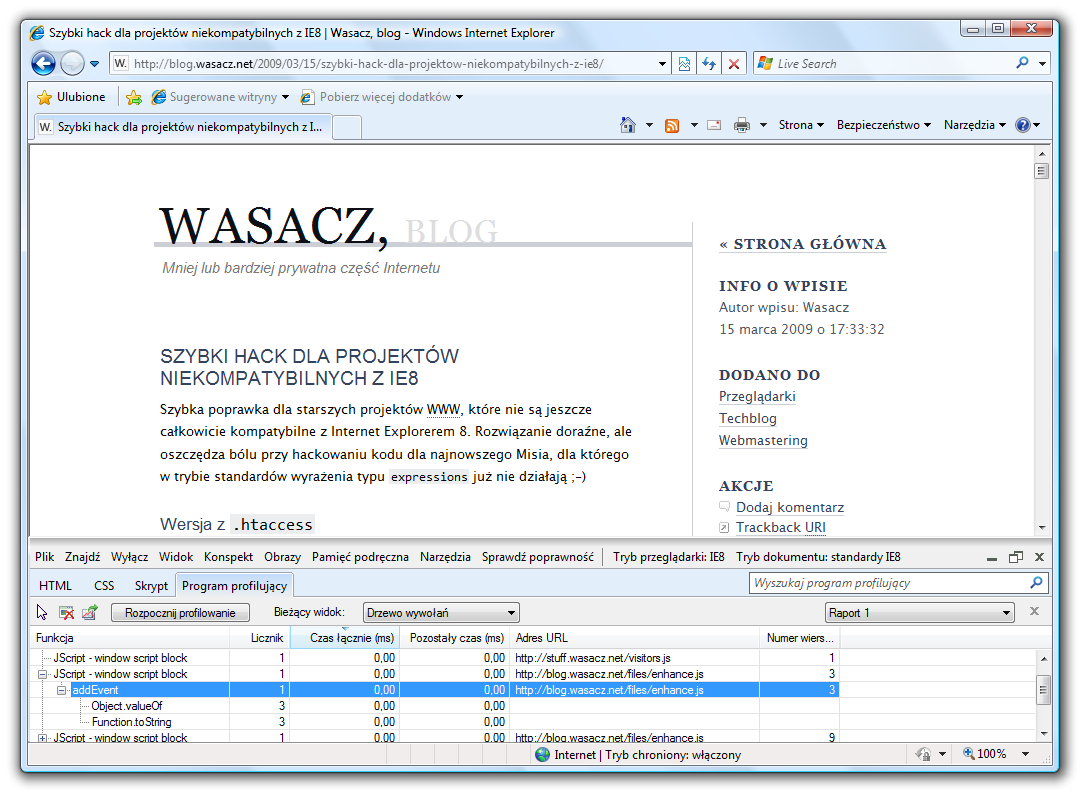Screen dimensions: 1080x794
Task: Open the Bieżący widok Drzewo wywołań dropdown
Action: coord(441,613)
